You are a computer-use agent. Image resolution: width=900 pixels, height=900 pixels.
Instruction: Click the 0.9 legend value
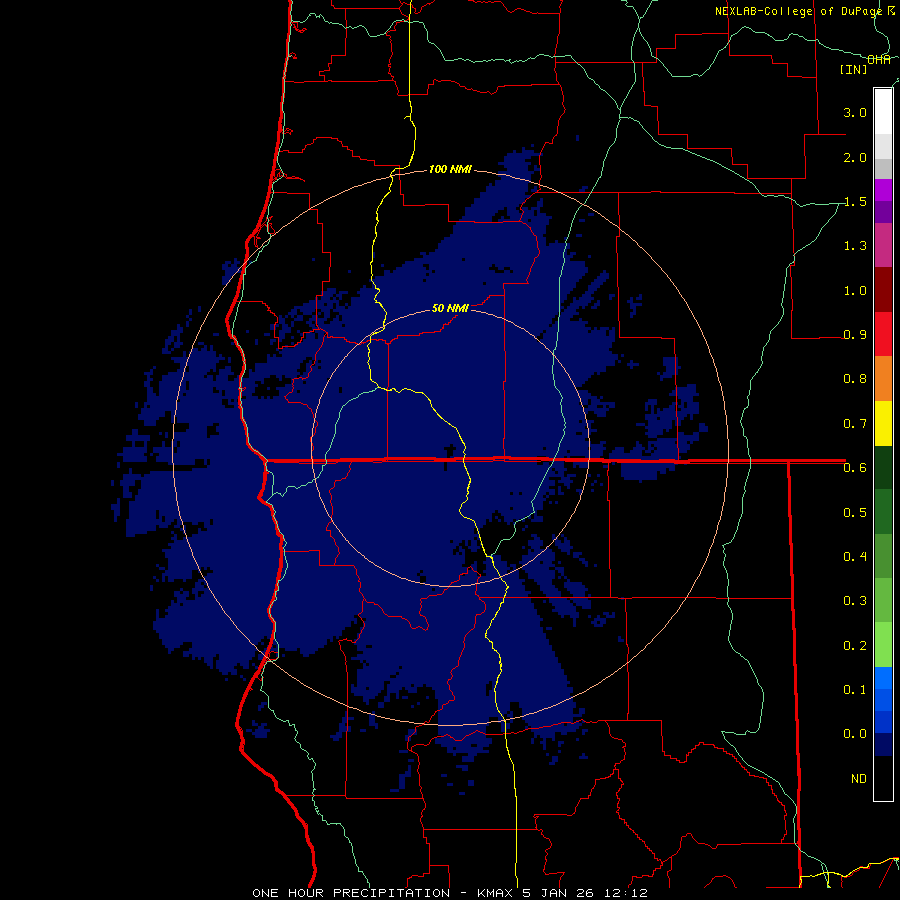click(x=855, y=335)
